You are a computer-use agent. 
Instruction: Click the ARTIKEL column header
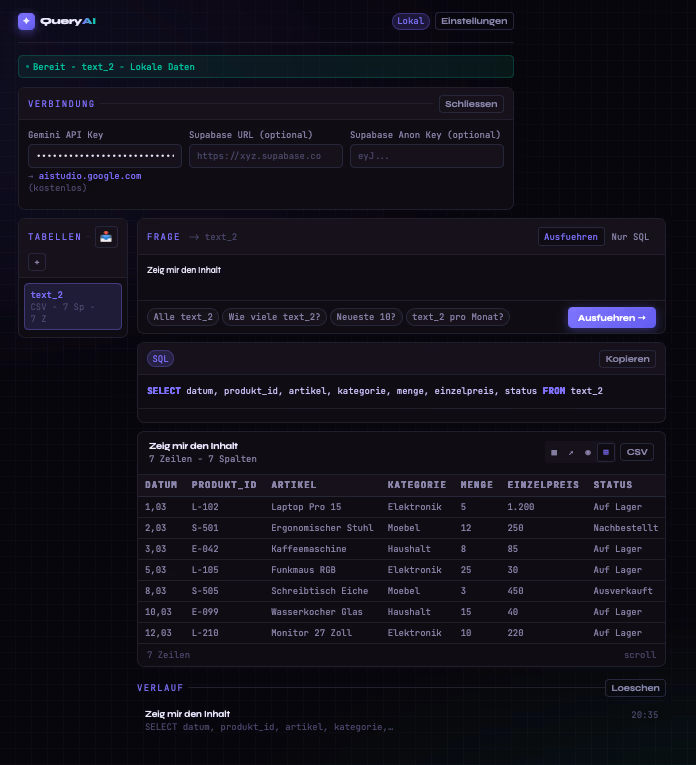294,485
